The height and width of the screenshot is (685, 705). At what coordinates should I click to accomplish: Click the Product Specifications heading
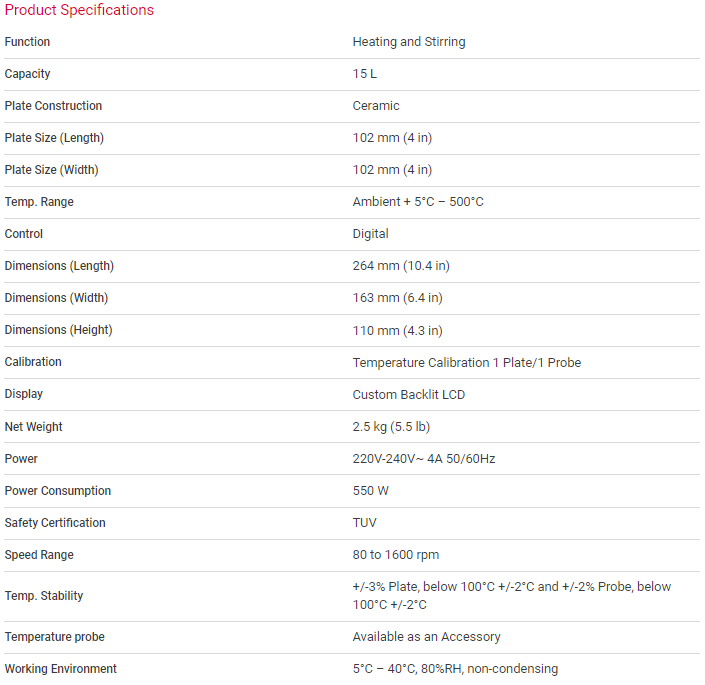(80, 10)
